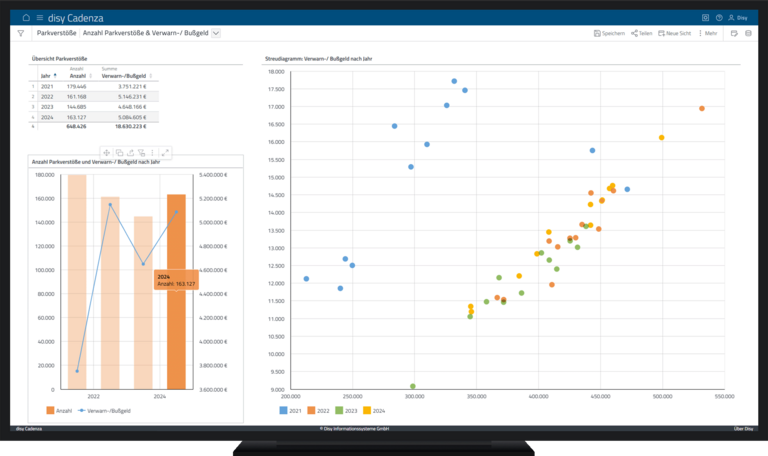Open Anzahl column header options
The width and height of the screenshot is (768, 456).
point(91,76)
